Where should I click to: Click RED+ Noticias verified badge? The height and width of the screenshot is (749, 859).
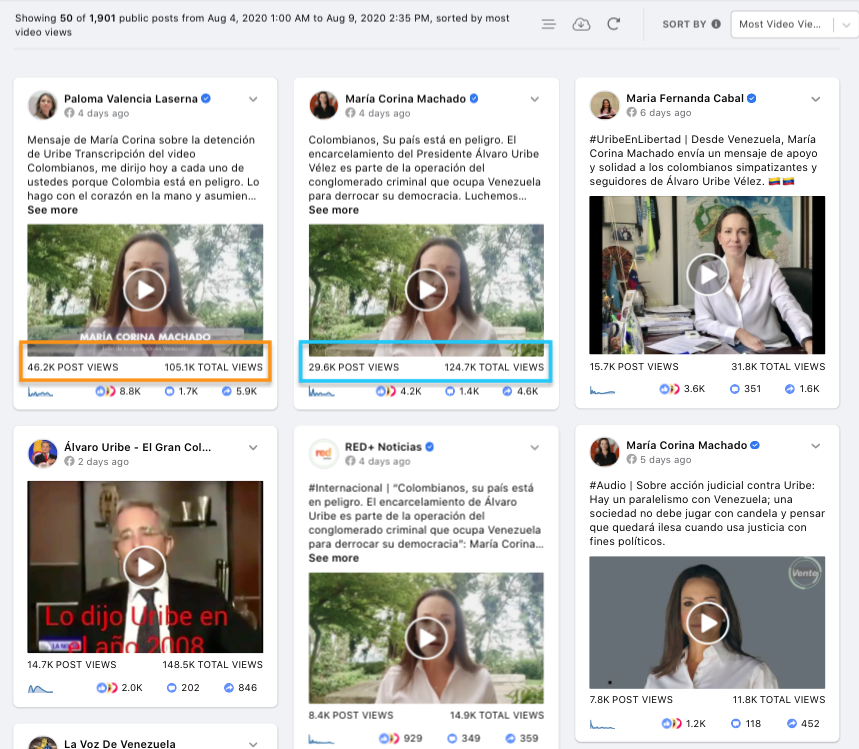tap(430, 447)
